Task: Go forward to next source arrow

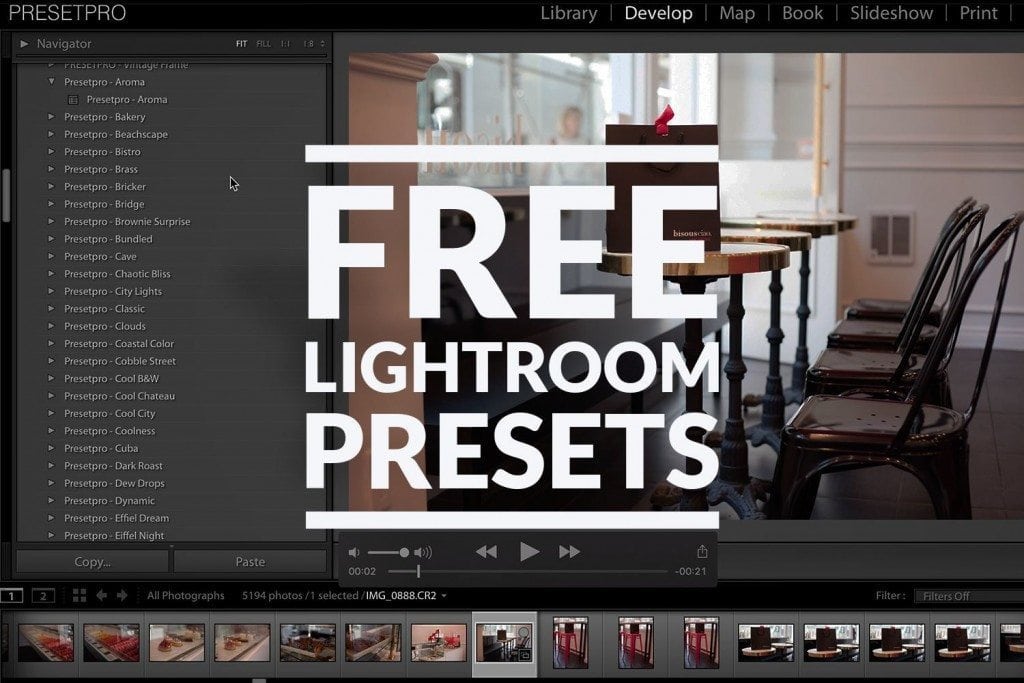Action: [122, 596]
